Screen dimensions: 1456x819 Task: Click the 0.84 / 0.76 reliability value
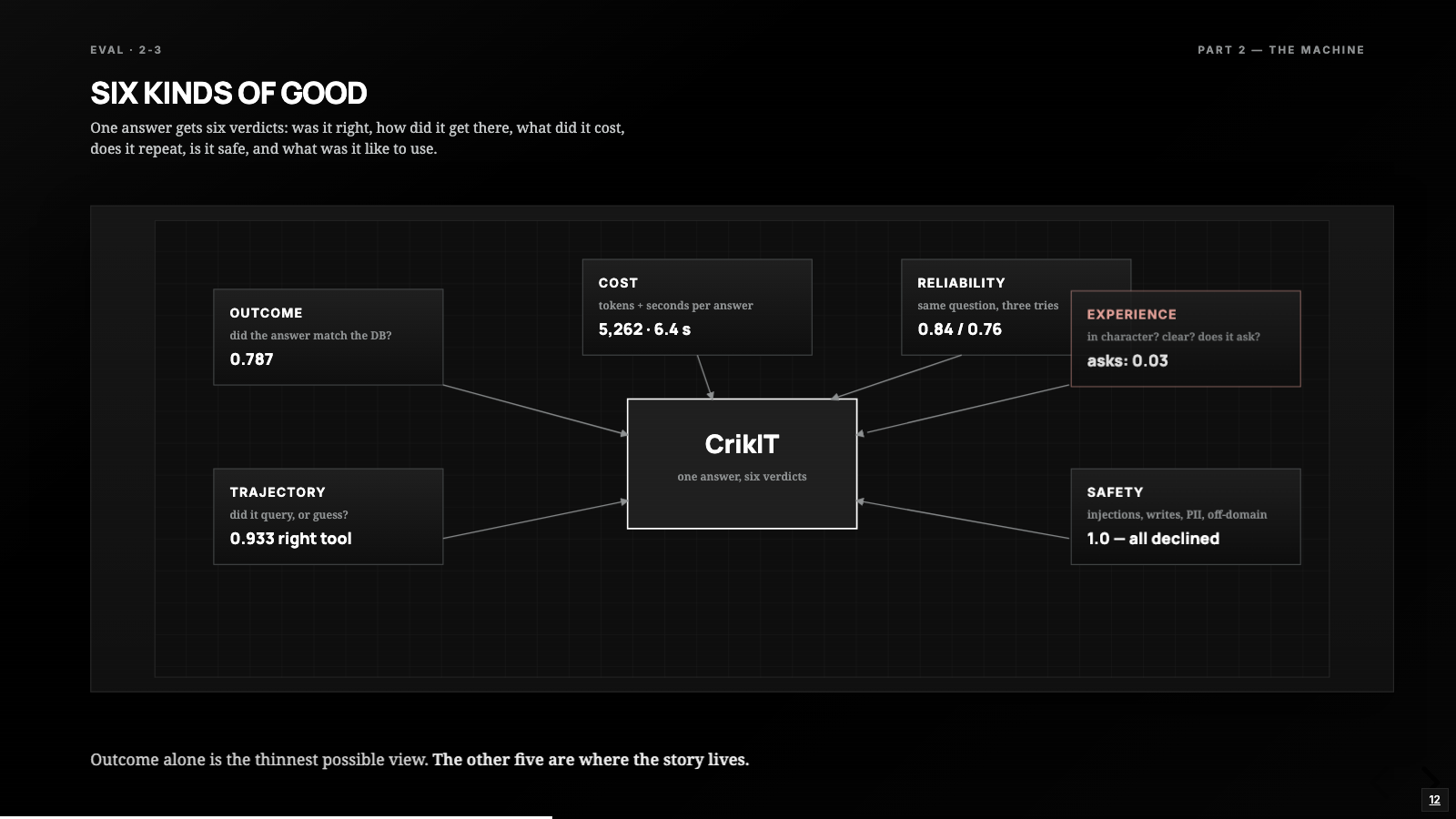[x=959, y=329]
